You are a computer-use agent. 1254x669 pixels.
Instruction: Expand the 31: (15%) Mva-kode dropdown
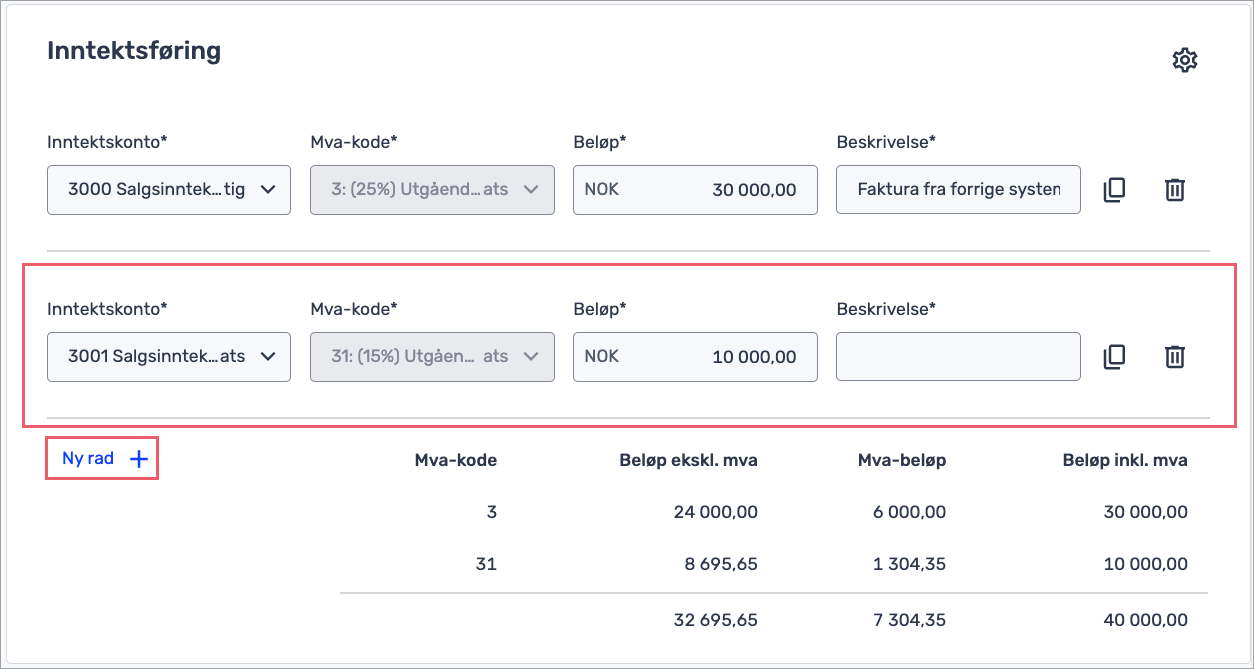(432, 356)
